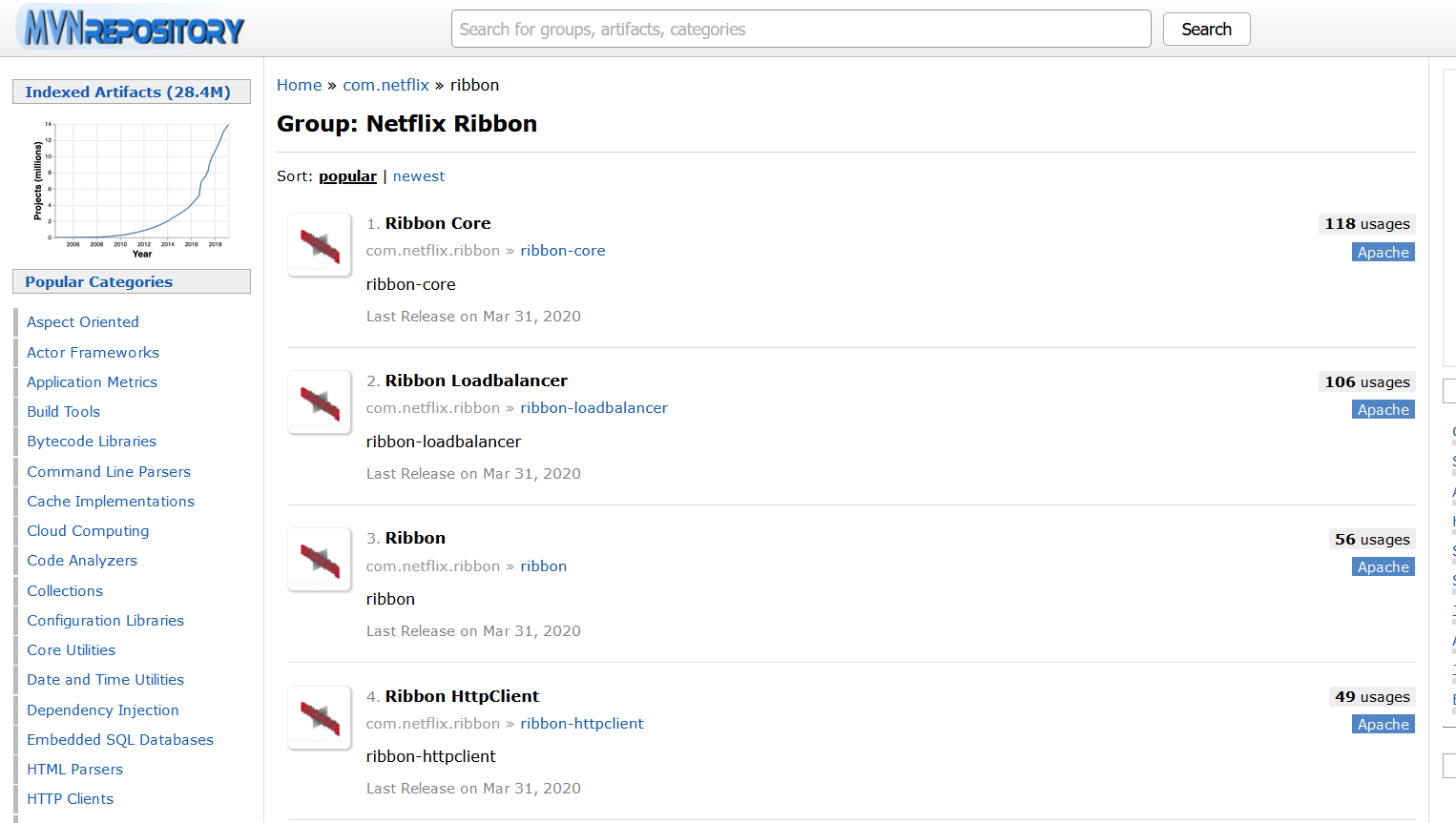Open the Core Utilities category
Screen dimensions: 1456x823
point(71,650)
